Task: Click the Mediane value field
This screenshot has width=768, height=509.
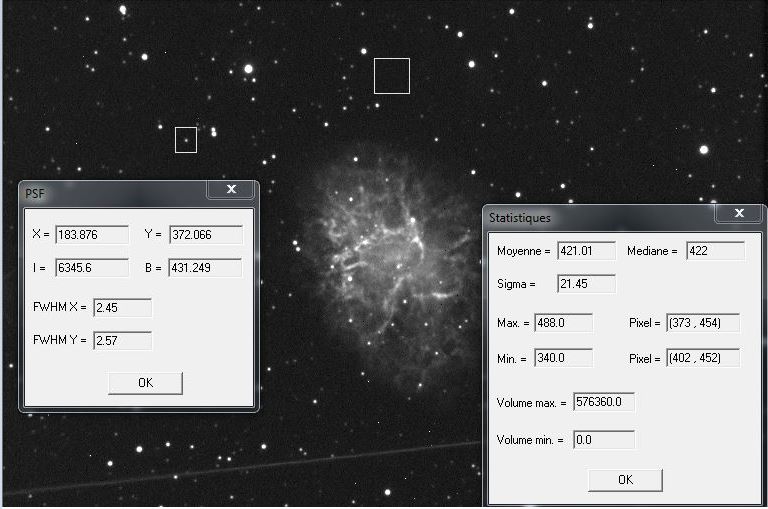Action: pyautogui.click(x=716, y=251)
